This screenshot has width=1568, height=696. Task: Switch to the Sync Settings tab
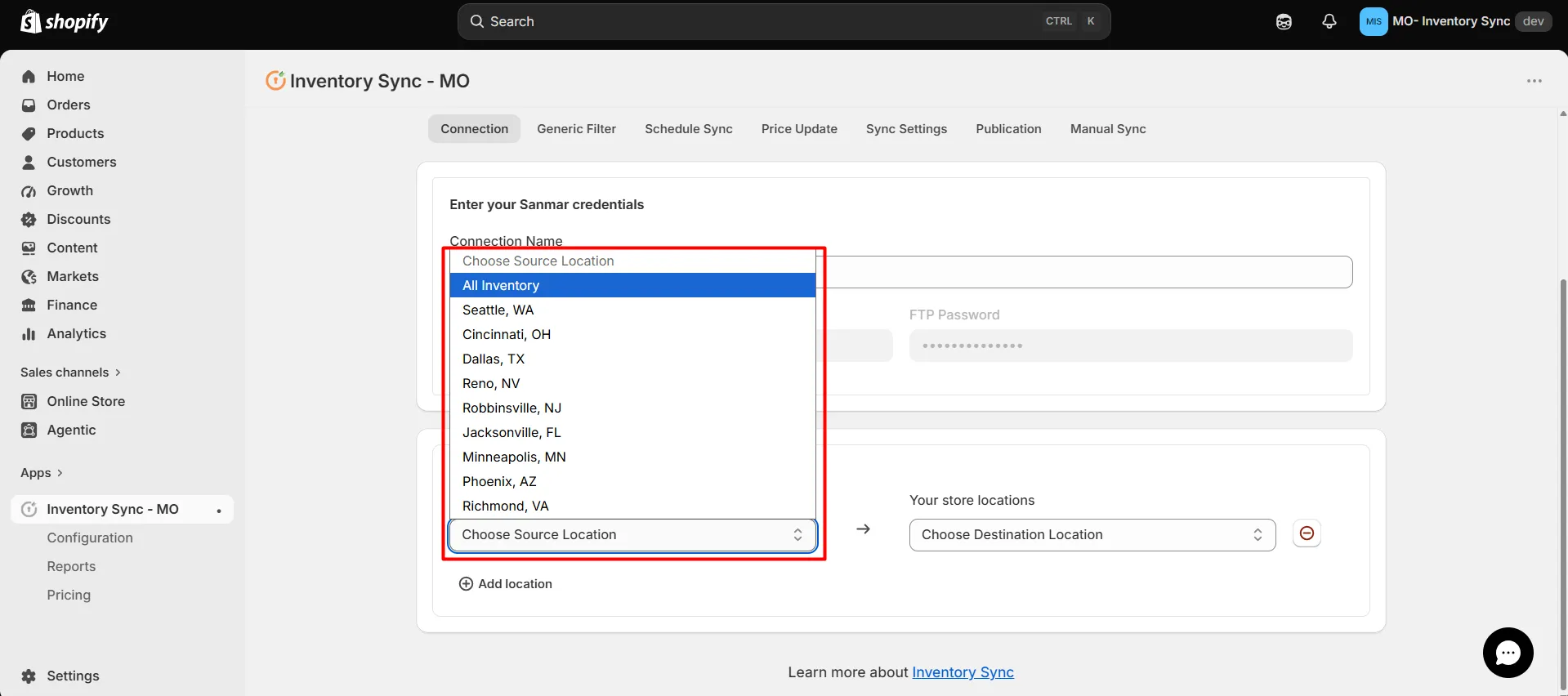[x=906, y=128]
